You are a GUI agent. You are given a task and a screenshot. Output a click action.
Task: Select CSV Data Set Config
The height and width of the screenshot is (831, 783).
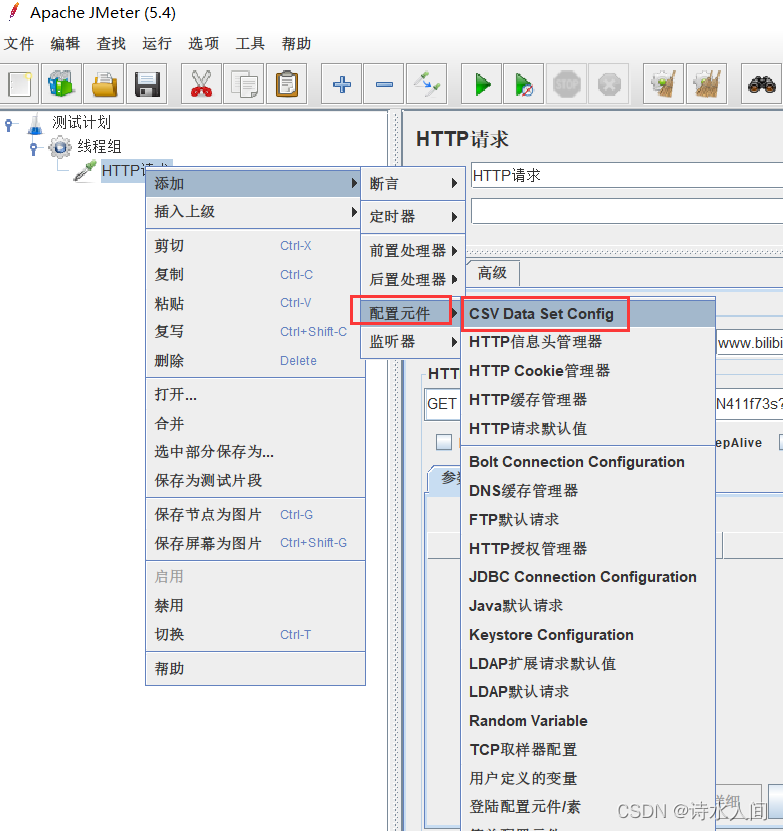click(588, 314)
